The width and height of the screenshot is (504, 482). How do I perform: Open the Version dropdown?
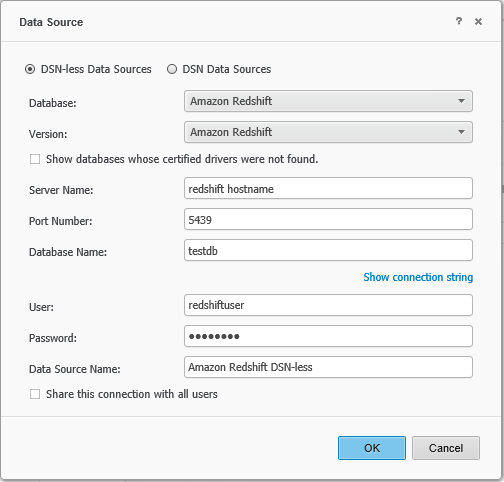click(x=328, y=132)
